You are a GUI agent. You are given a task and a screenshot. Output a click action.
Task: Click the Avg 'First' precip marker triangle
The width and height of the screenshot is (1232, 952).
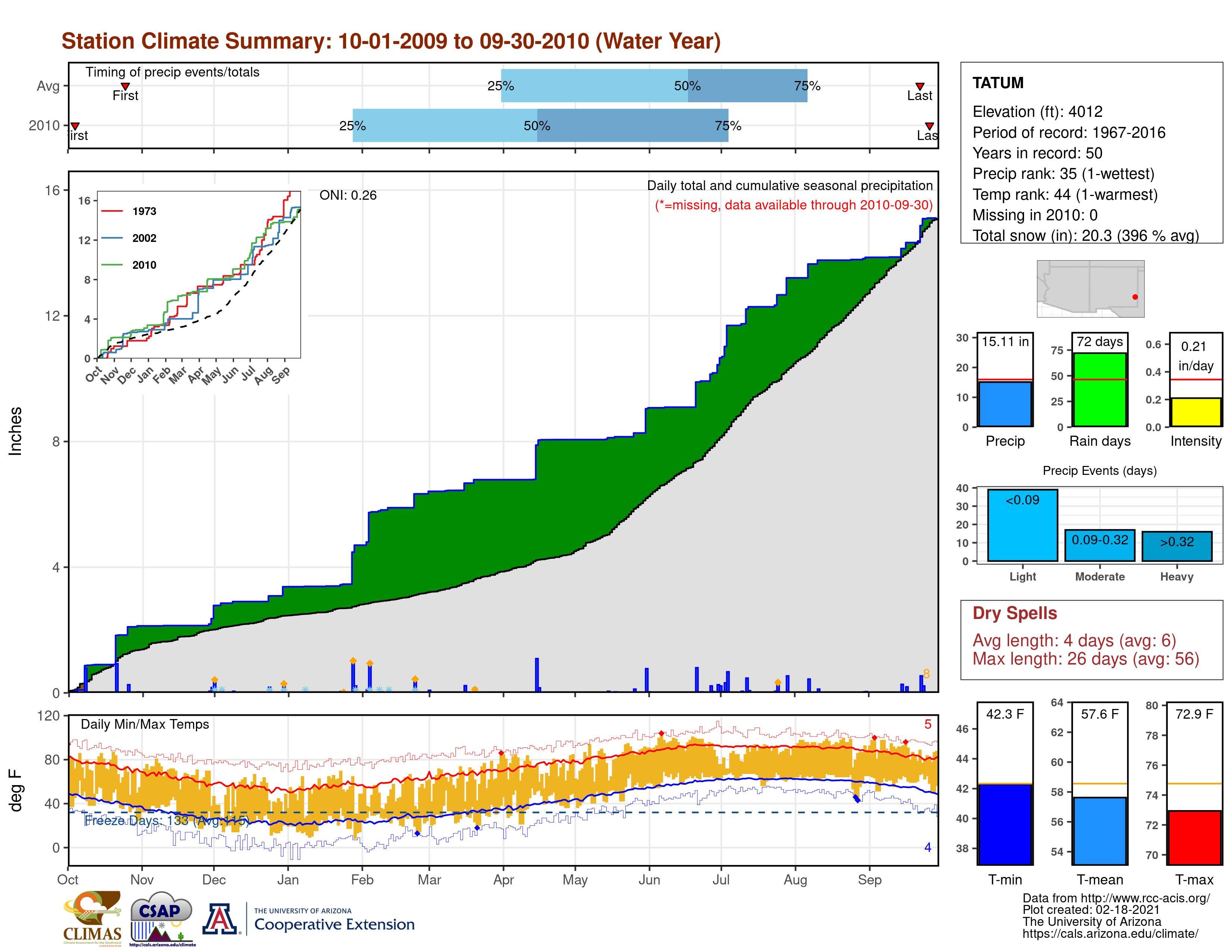pyautogui.click(x=125, y=86)
